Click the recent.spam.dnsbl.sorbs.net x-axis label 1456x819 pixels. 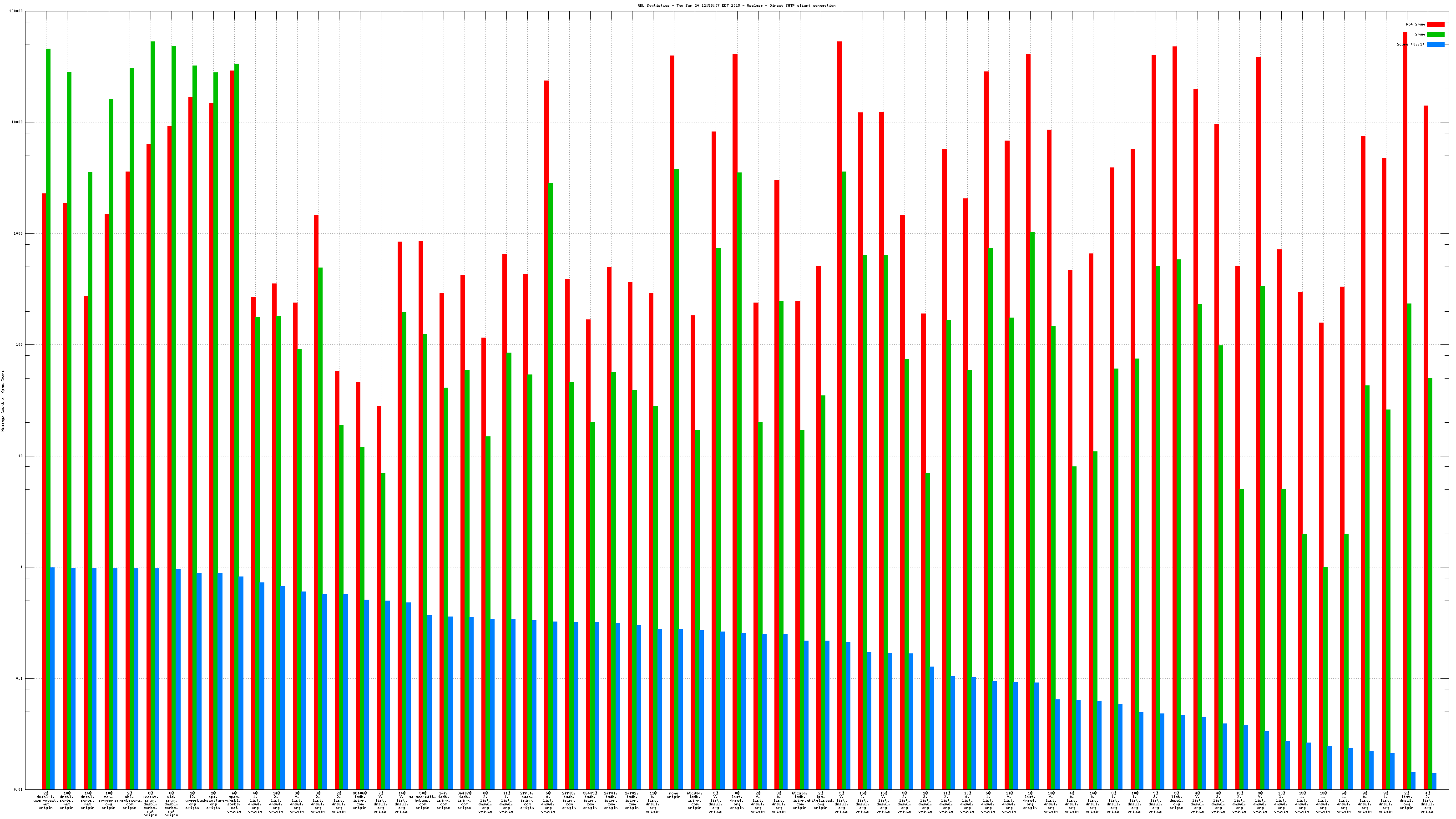[x=150, y=804]
